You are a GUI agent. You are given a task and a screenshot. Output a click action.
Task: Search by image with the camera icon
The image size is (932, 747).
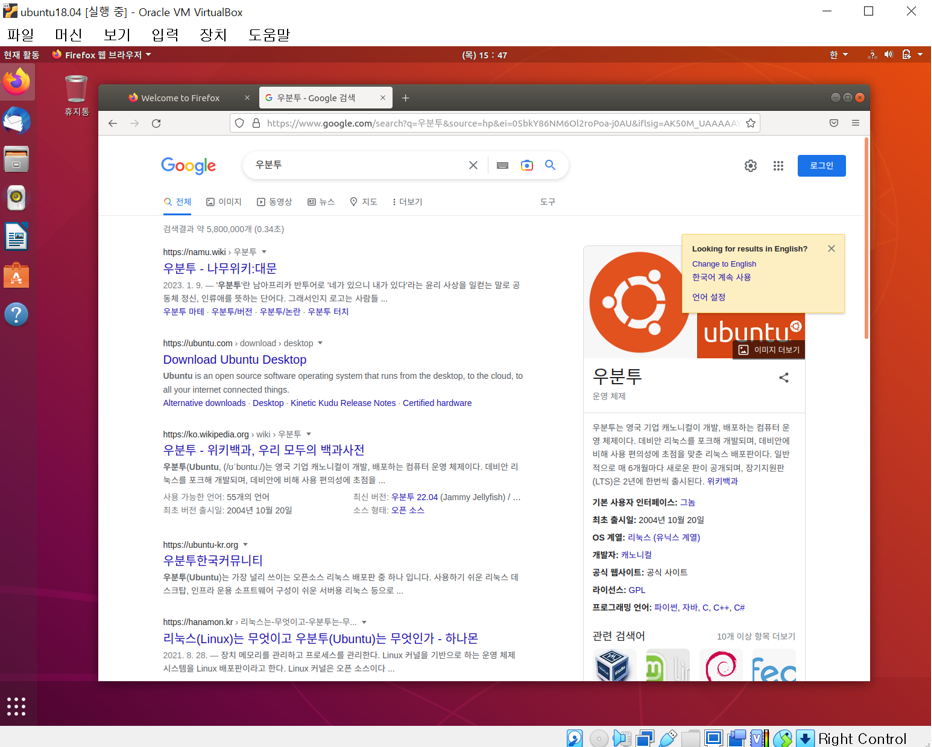[527, 165]
